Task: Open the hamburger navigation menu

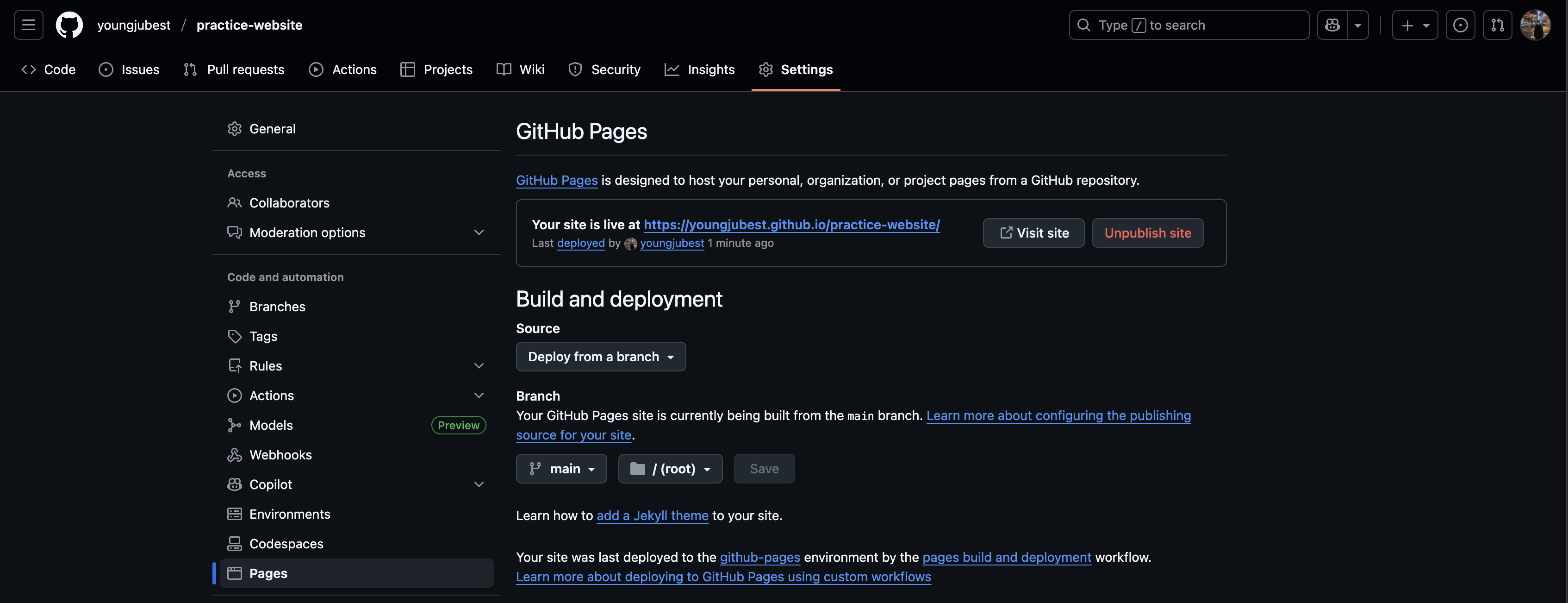Action: [x=29, y=25]
